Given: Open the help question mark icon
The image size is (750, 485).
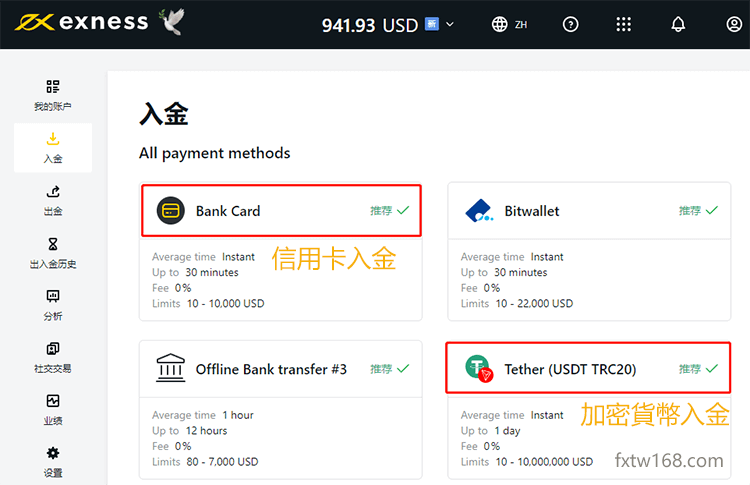Looking at the screenshot, I should (570, 24).
